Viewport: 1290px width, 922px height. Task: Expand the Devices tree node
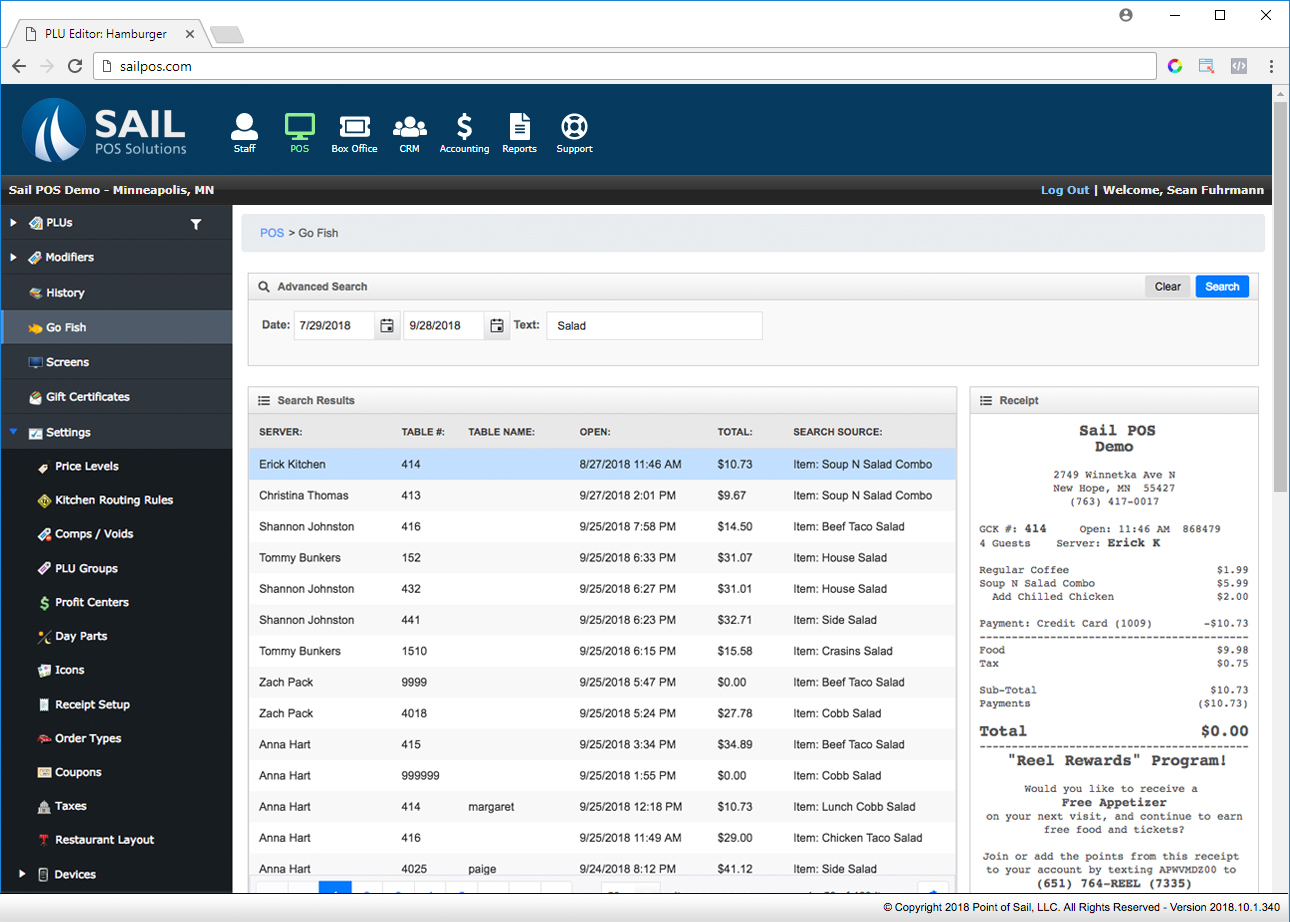pyautogui.click(x=22, y=874)
